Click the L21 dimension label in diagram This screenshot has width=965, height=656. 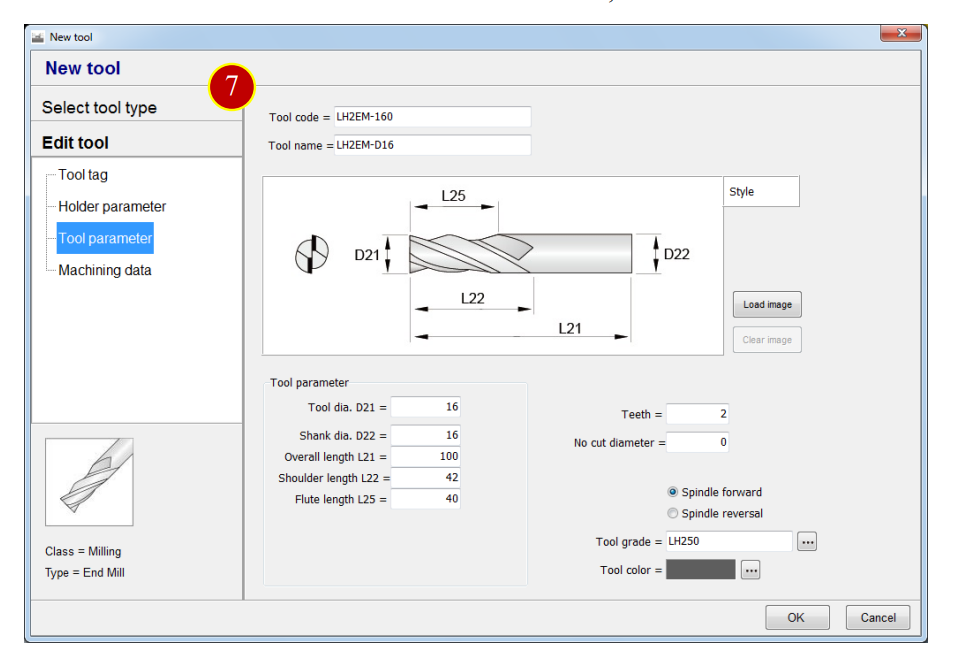point(570,329)
